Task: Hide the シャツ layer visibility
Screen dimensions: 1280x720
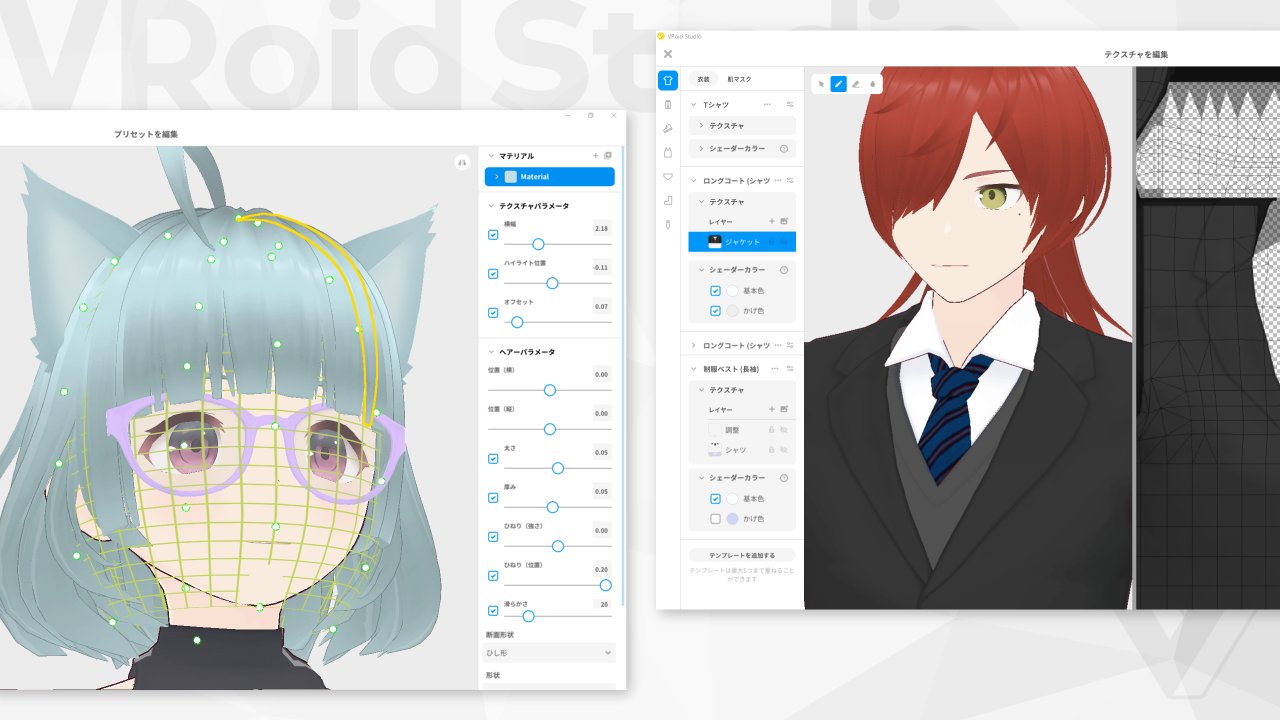Action: point(785,450)
